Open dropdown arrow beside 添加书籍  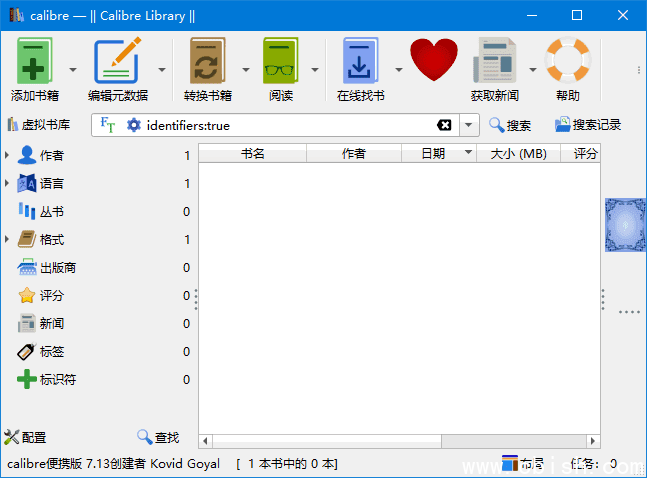tap(73, 70)
